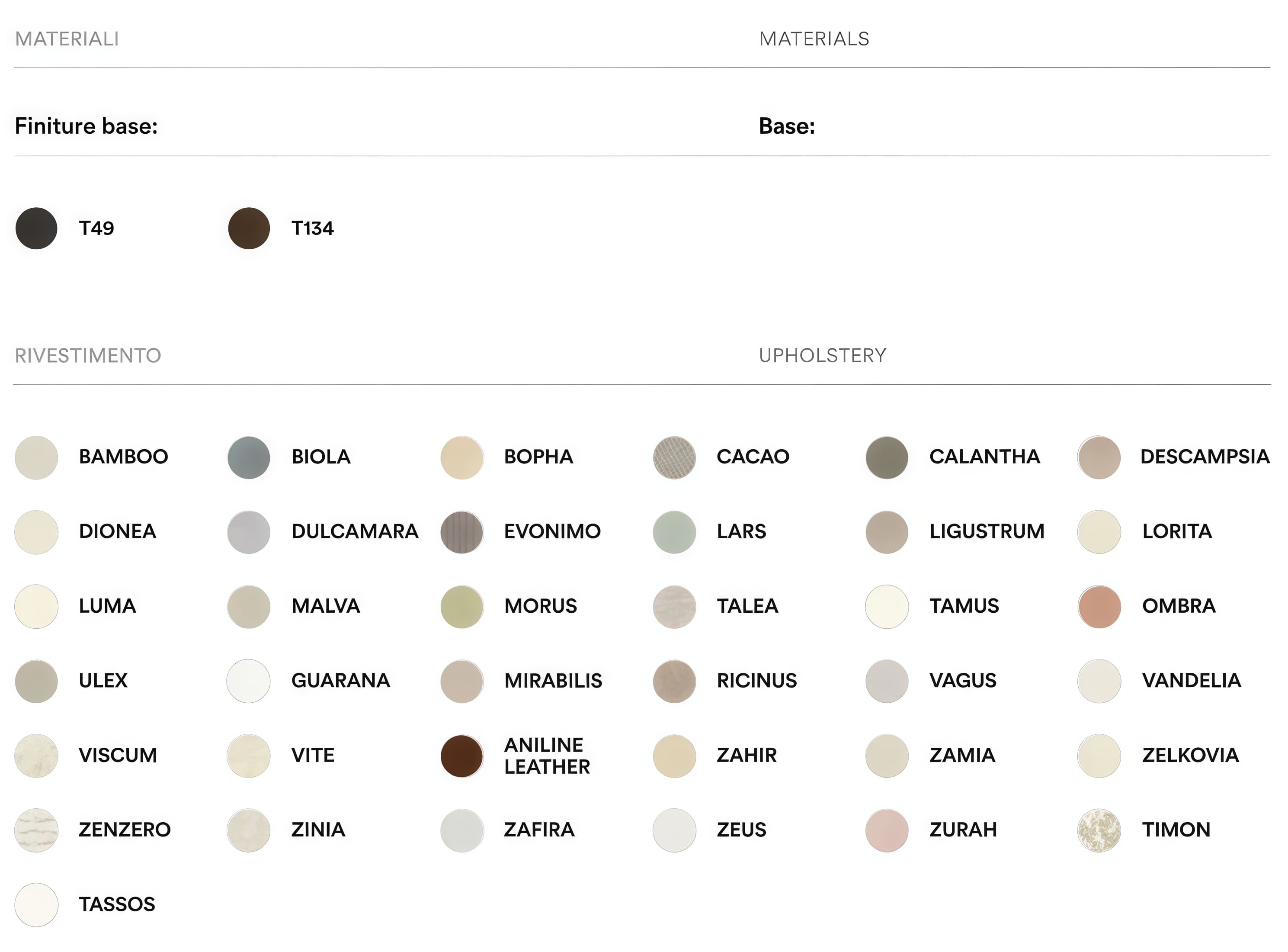This screenshot has height=952, width=1288.
Task: Choose the ANILINE LEATHER dark brown swatch
Action: (x=461, y=756)
